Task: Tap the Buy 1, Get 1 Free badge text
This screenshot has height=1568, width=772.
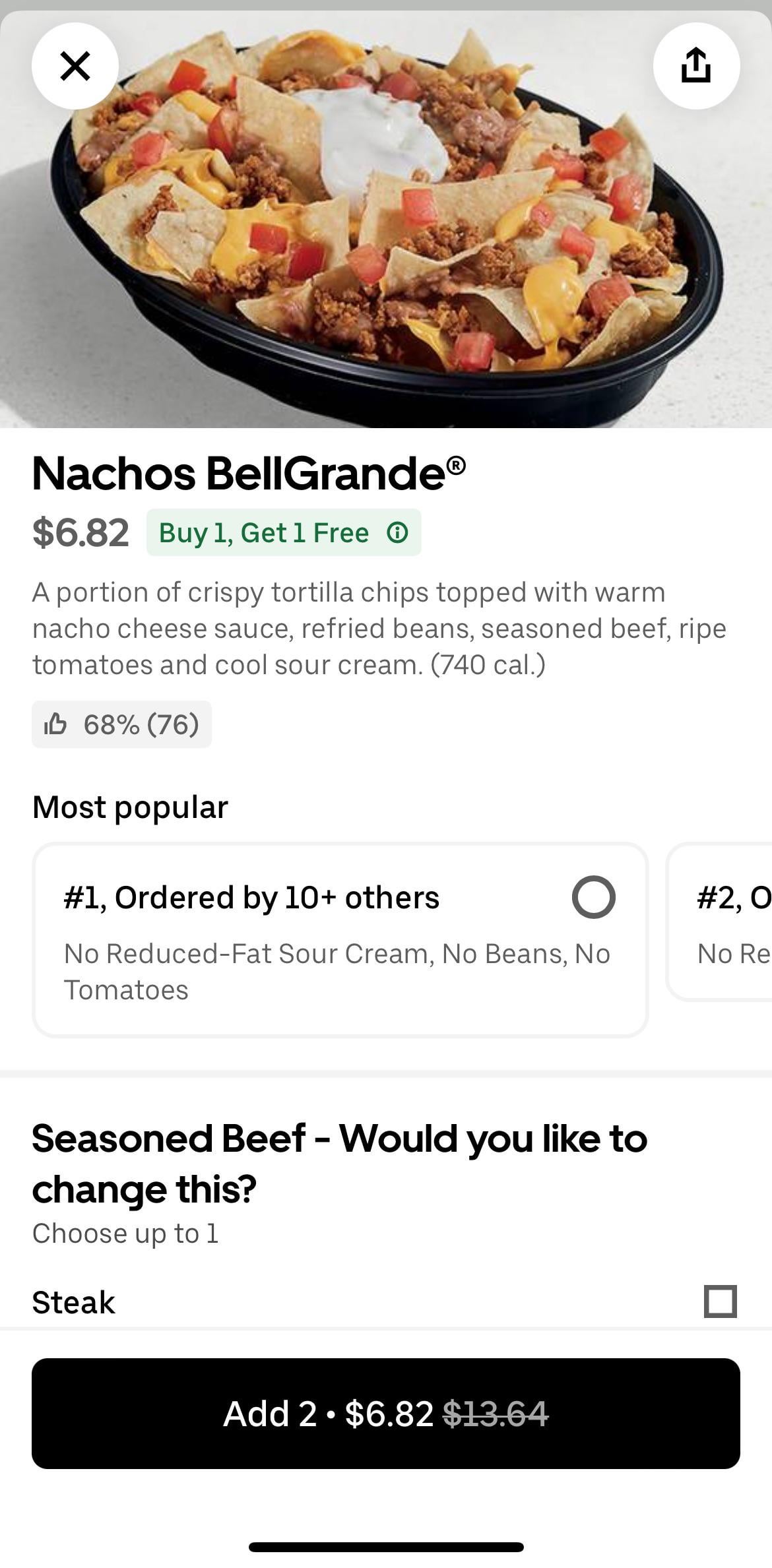Action: click(264, 532)
